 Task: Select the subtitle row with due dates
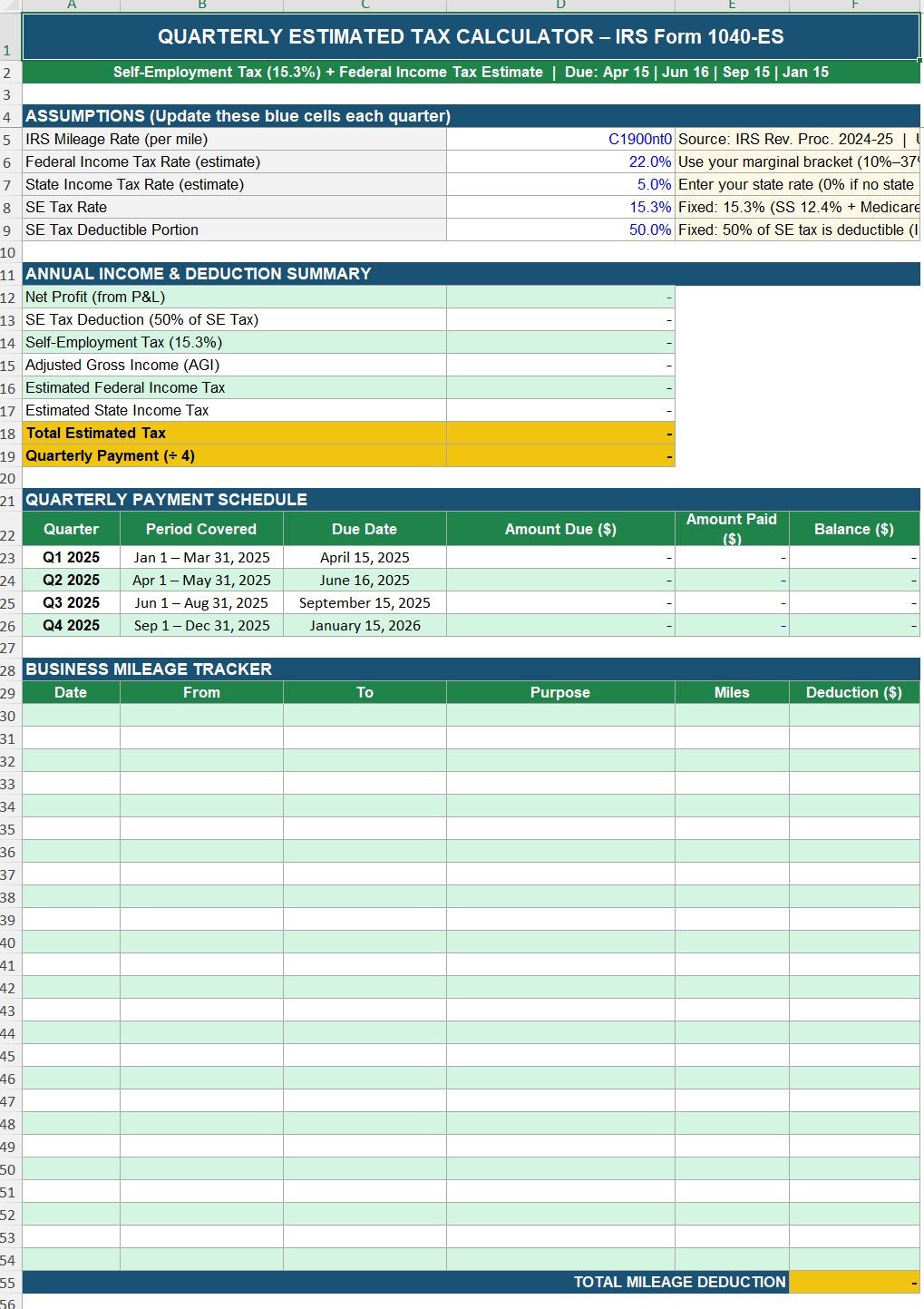(471, 73)
